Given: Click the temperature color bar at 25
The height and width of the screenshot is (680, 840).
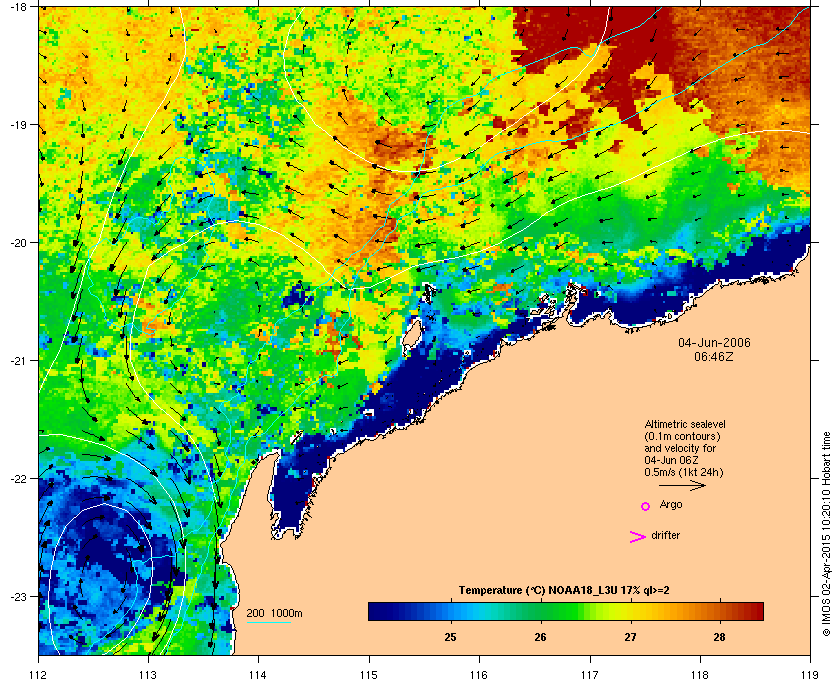Looking at the screenshot, I should pos(451,611).
